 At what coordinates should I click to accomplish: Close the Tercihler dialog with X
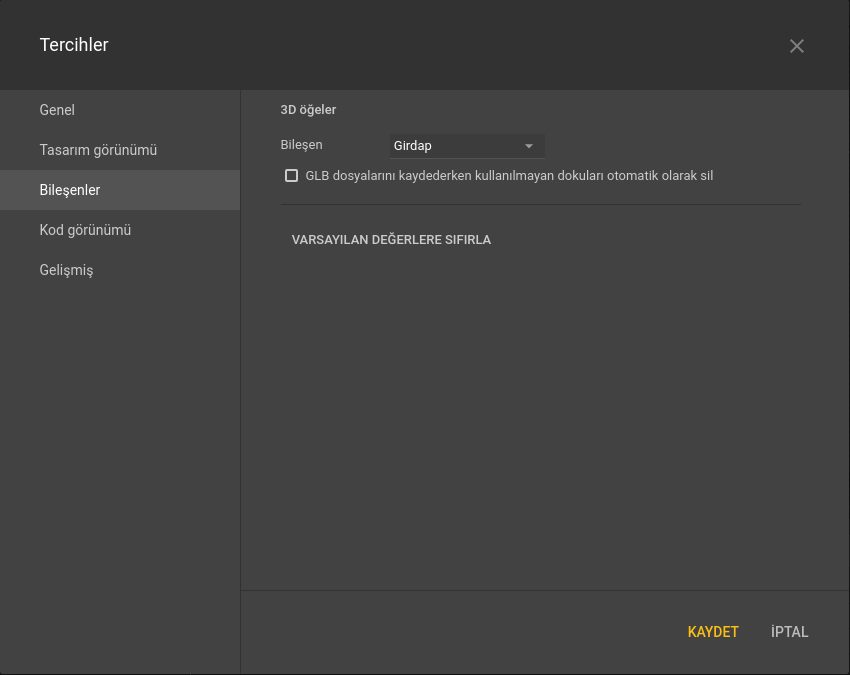[796, 46]
